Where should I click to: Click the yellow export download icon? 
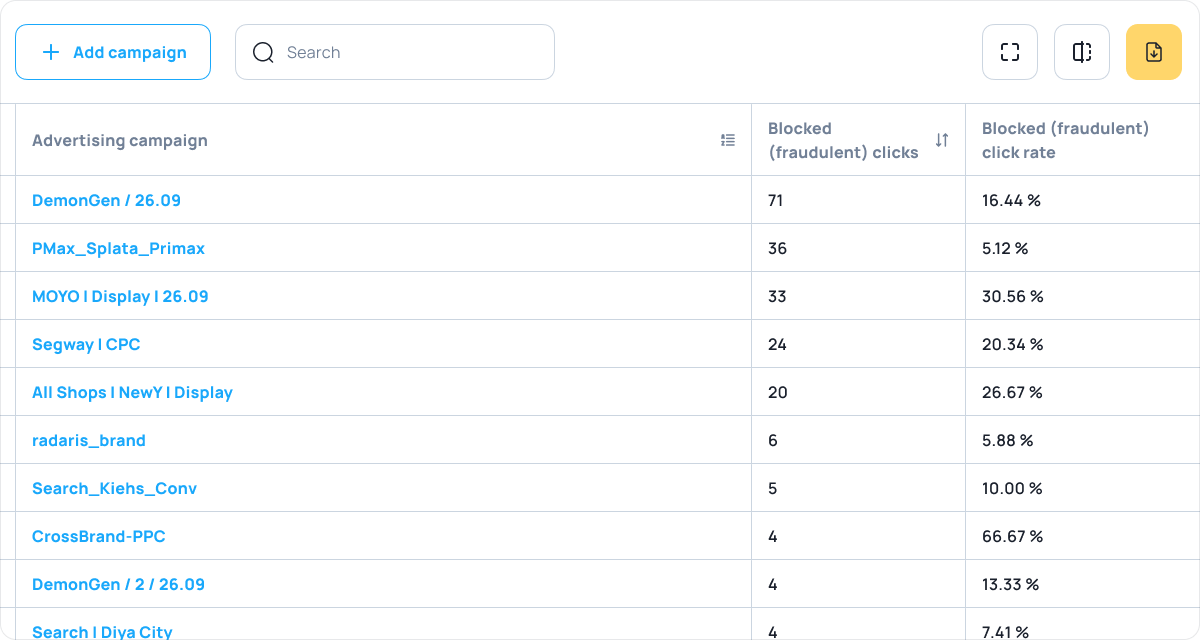click(x=1154, y=52)
